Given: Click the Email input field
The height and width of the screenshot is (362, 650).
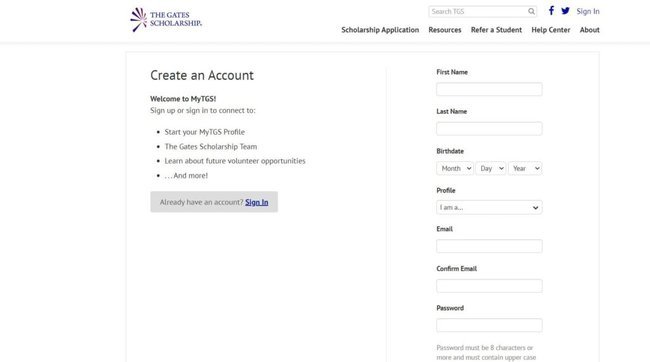Looking at the screenshot, I should pos(489,246).
